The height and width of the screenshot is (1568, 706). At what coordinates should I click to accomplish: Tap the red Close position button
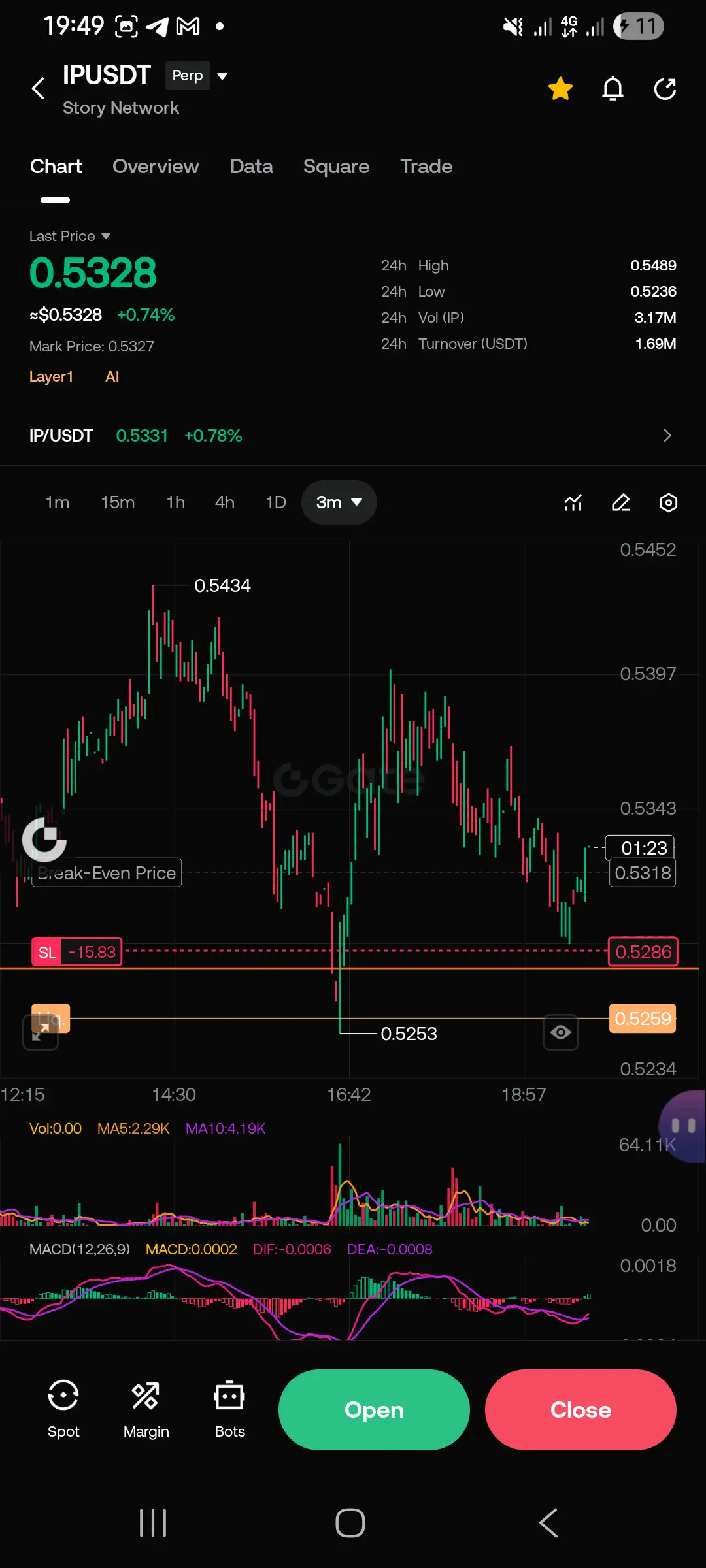point(580,1410)
